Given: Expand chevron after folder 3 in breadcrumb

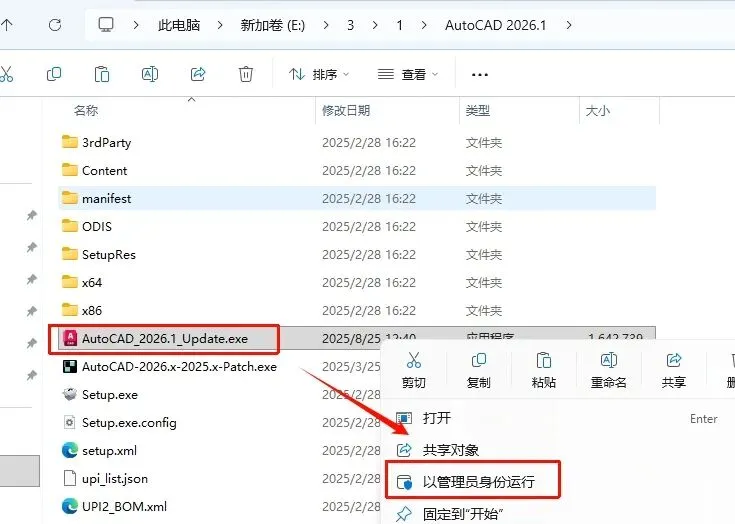Looking at the screenshot, I should coord(375,25).
